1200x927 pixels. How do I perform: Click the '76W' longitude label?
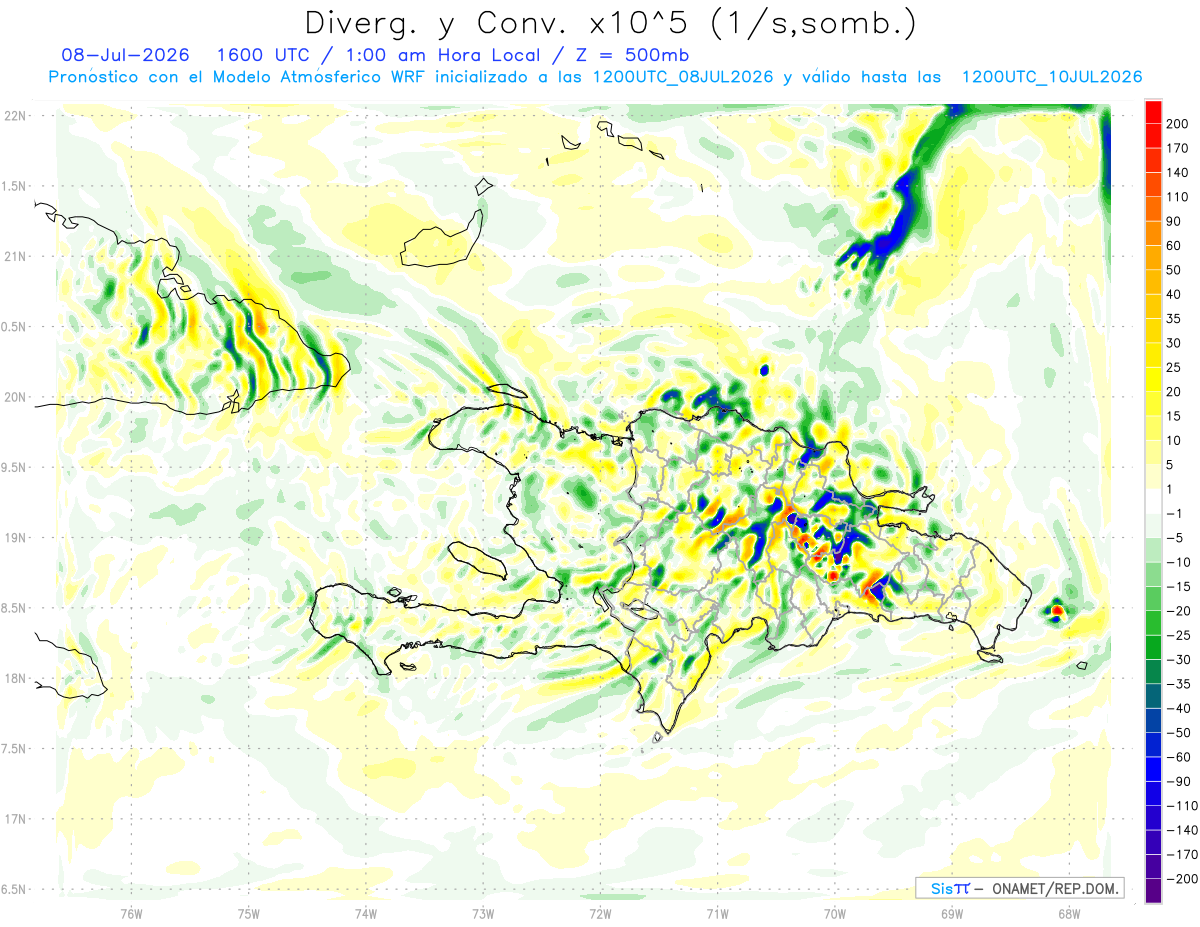point(132,913)
